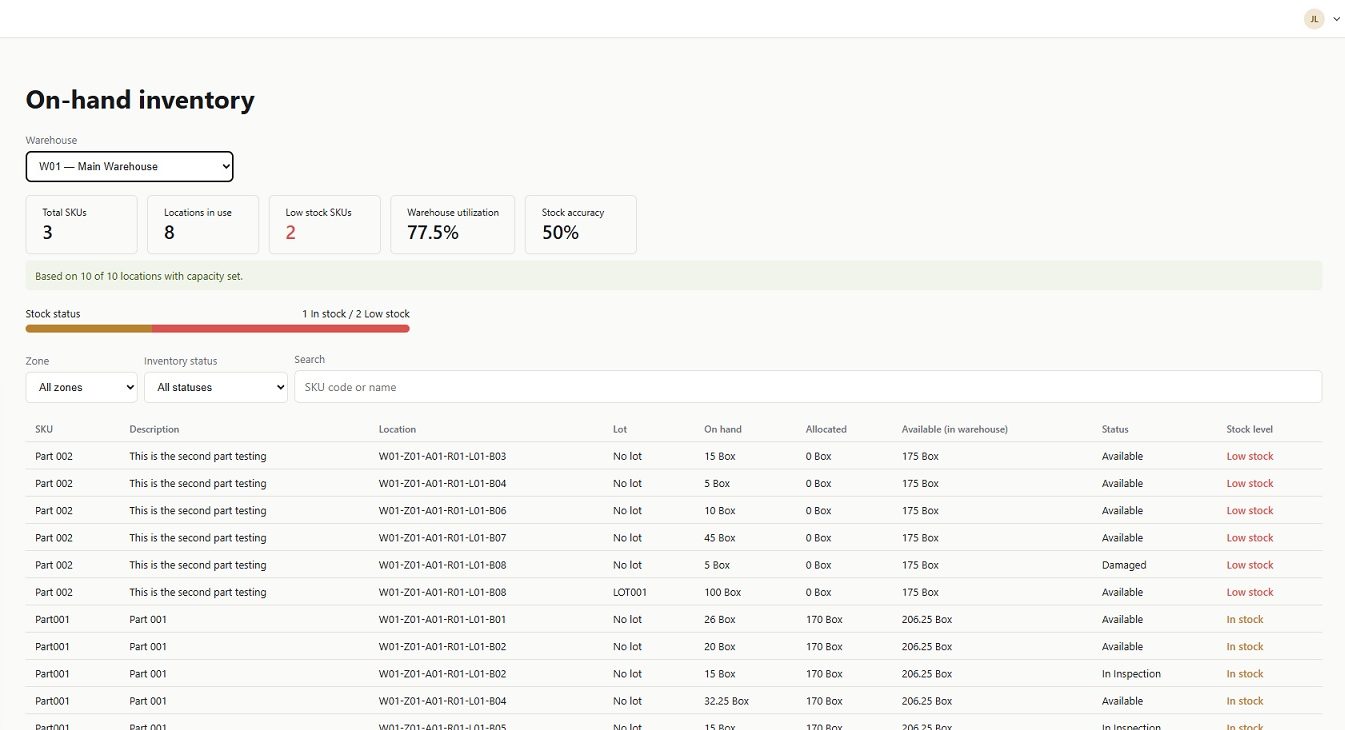Image resolution: width=1345 pixels, height=730 pixels.
Task: Open the Warehouse dropdown showing W01 — Main Warehouse
Action: point(129,167)
